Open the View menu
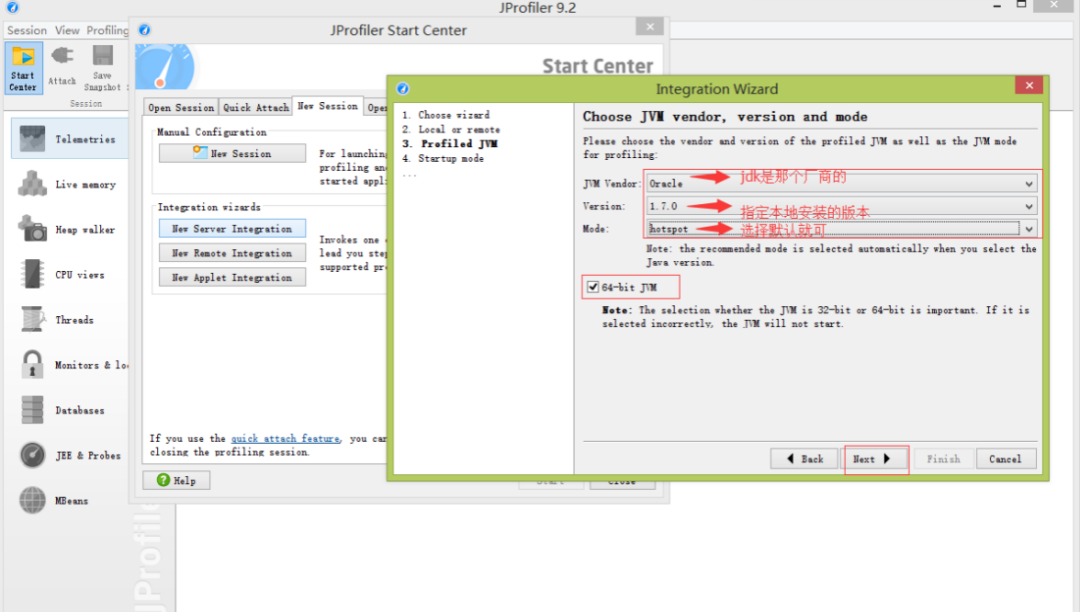The height and width of the screenshot is (612, 1080). click(x=67, y=30)
